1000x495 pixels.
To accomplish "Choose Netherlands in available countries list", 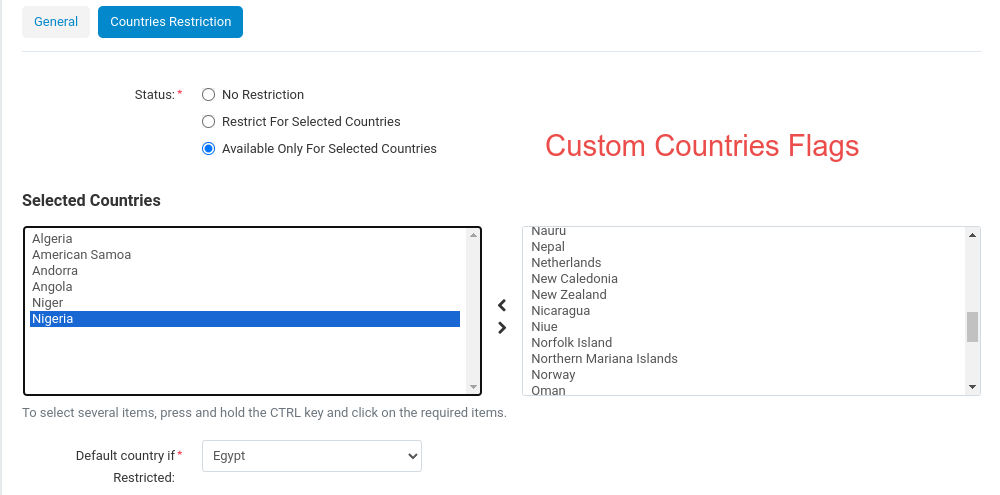I will (744, 263).
